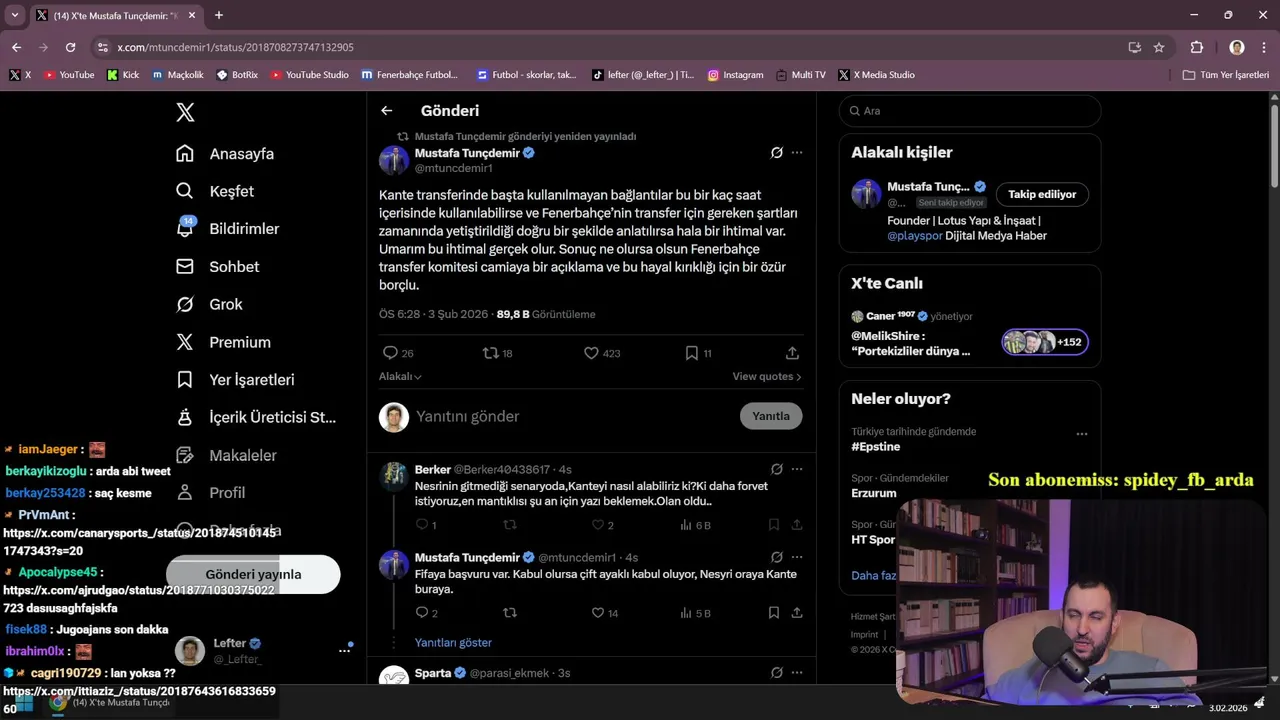Screen dimensions: 1280x720
Task: Expand Yanıtları göster replies
Action: (x=453, y=643)
